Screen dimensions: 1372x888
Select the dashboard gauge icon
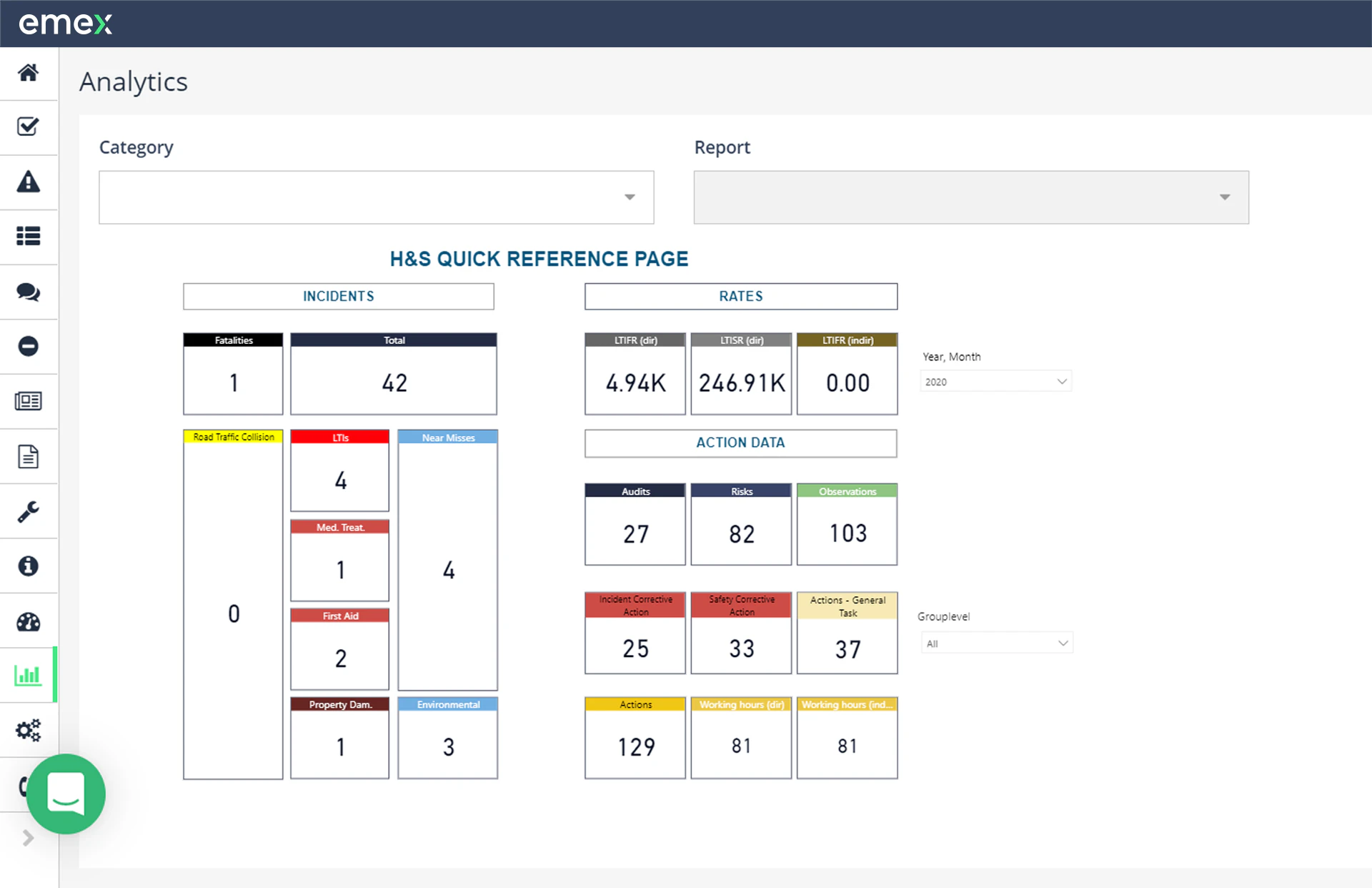coord(29,621)
